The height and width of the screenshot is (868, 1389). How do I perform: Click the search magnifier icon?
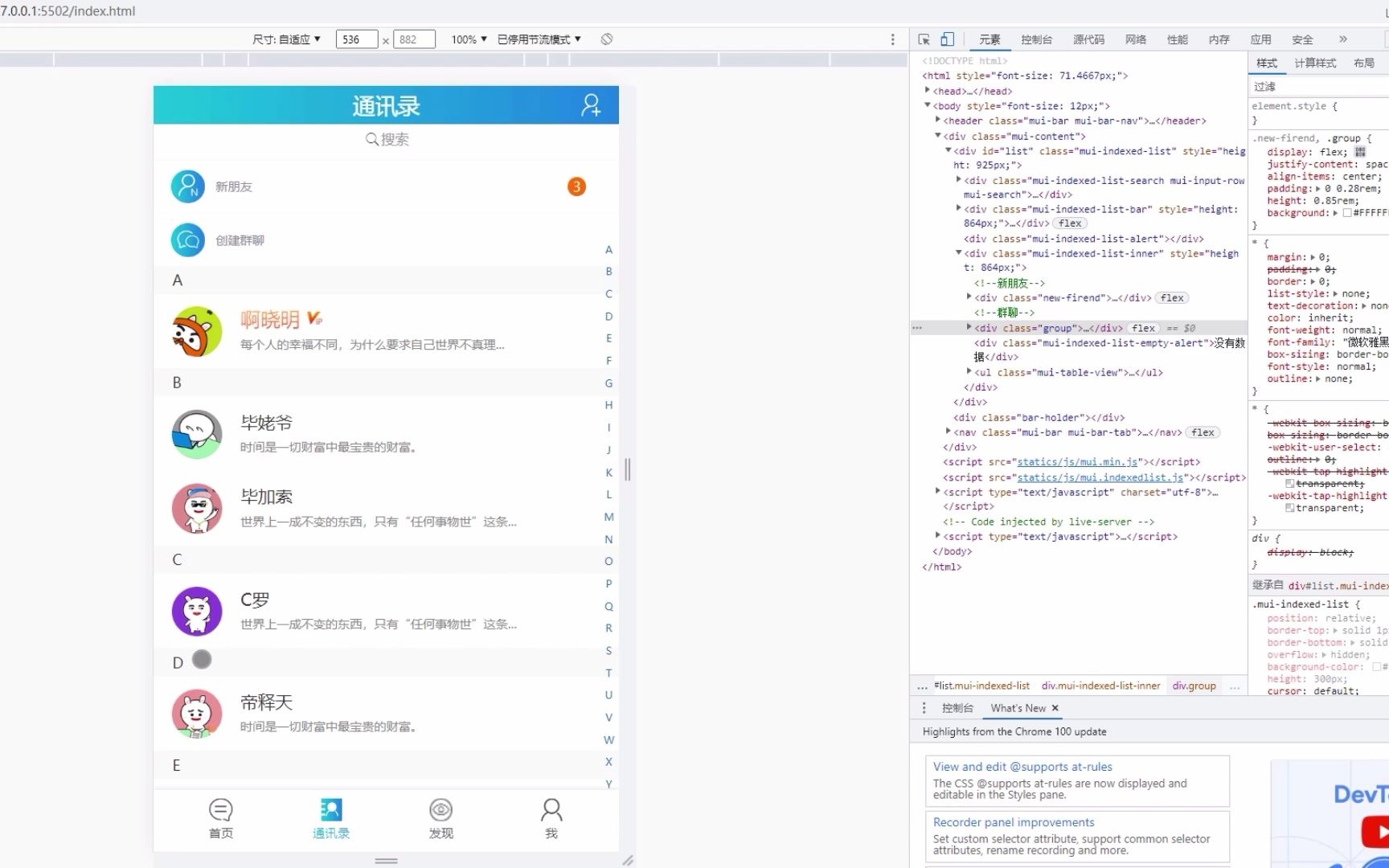pos(371,139)
